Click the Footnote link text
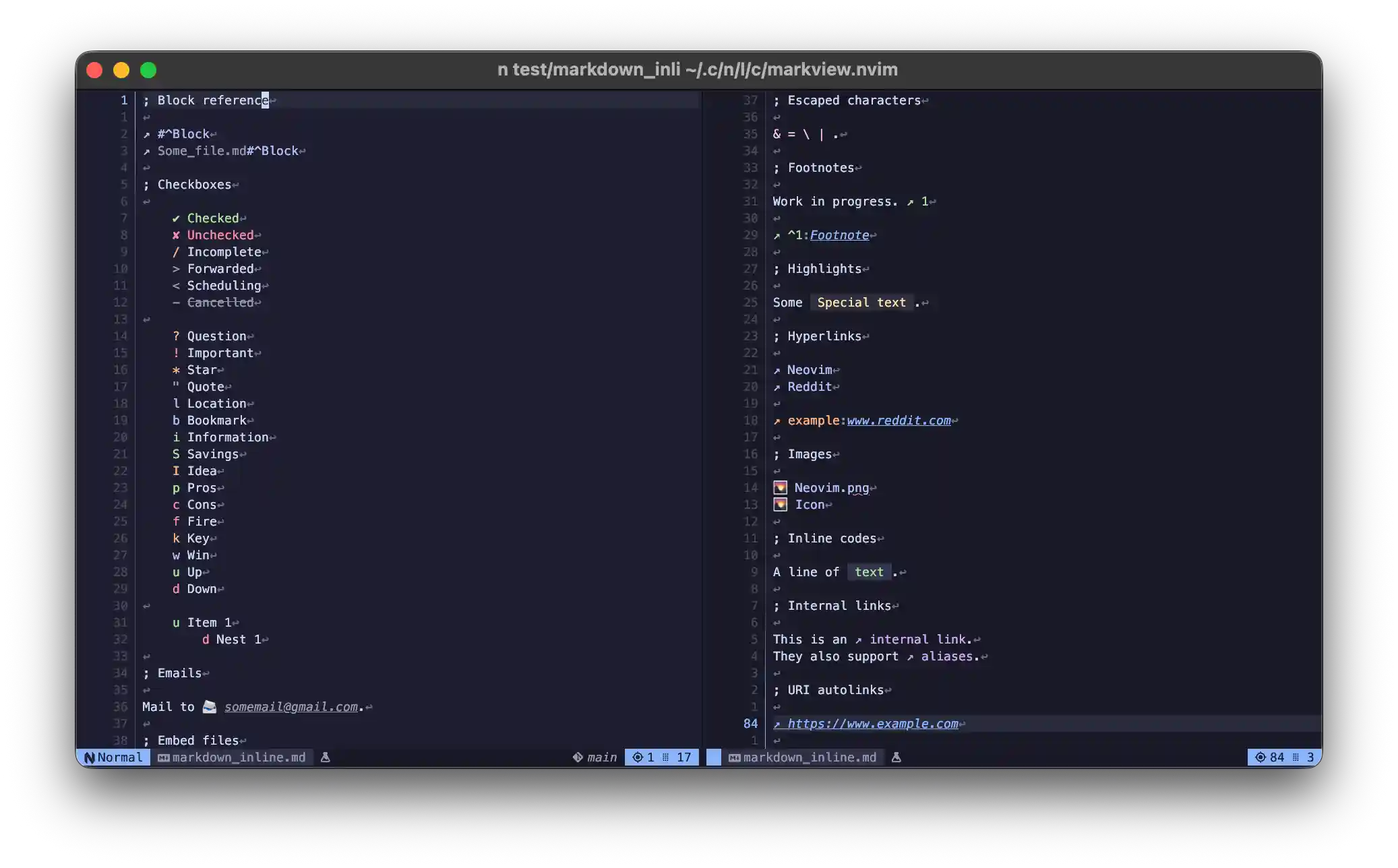Image resolution: width=1398 pixels, height=868 pixels. [839, 235]
